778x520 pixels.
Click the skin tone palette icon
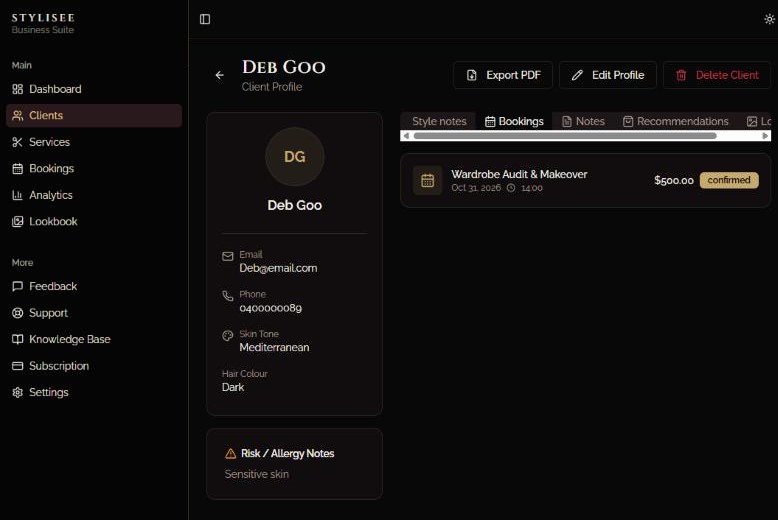(228, 335)
